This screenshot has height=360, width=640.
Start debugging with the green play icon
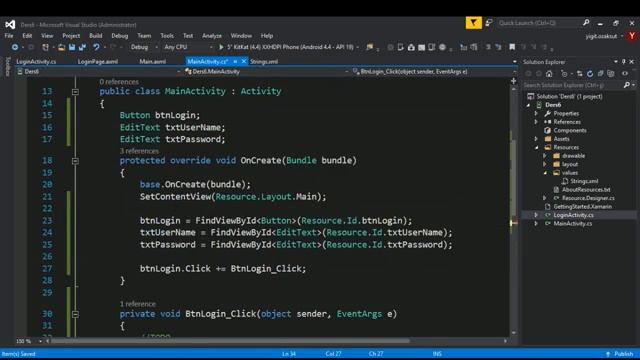click(x=221, y=47)
